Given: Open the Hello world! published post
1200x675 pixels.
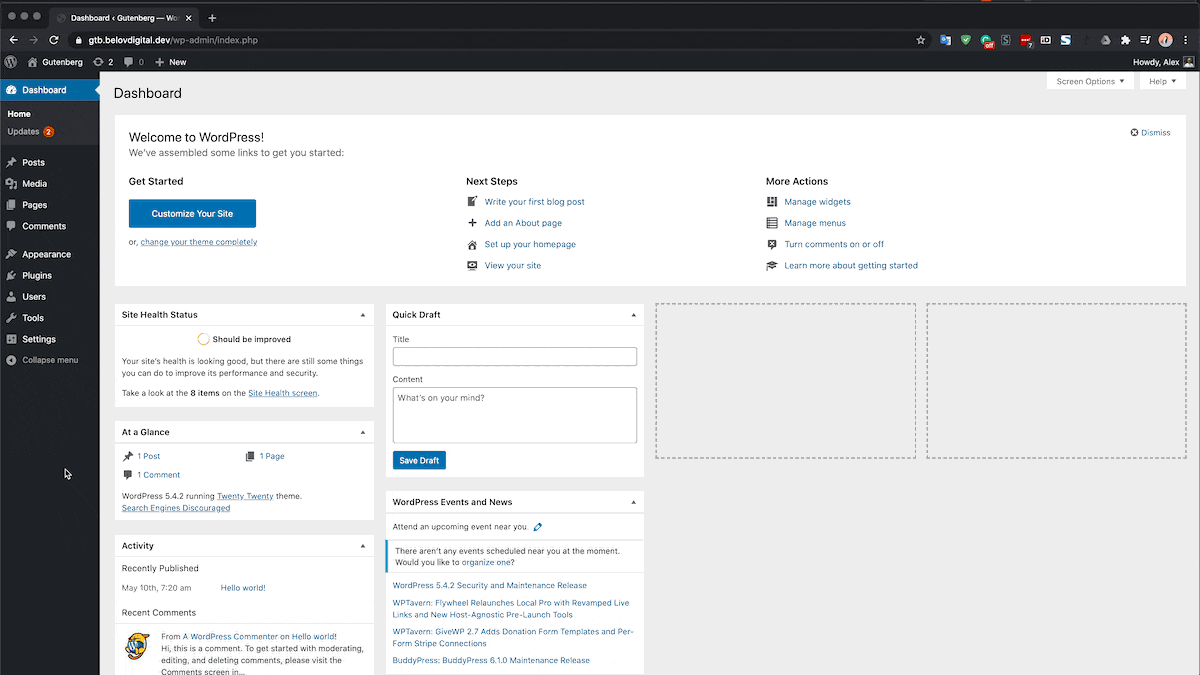Looking at the screenshot, I should 243,588.
